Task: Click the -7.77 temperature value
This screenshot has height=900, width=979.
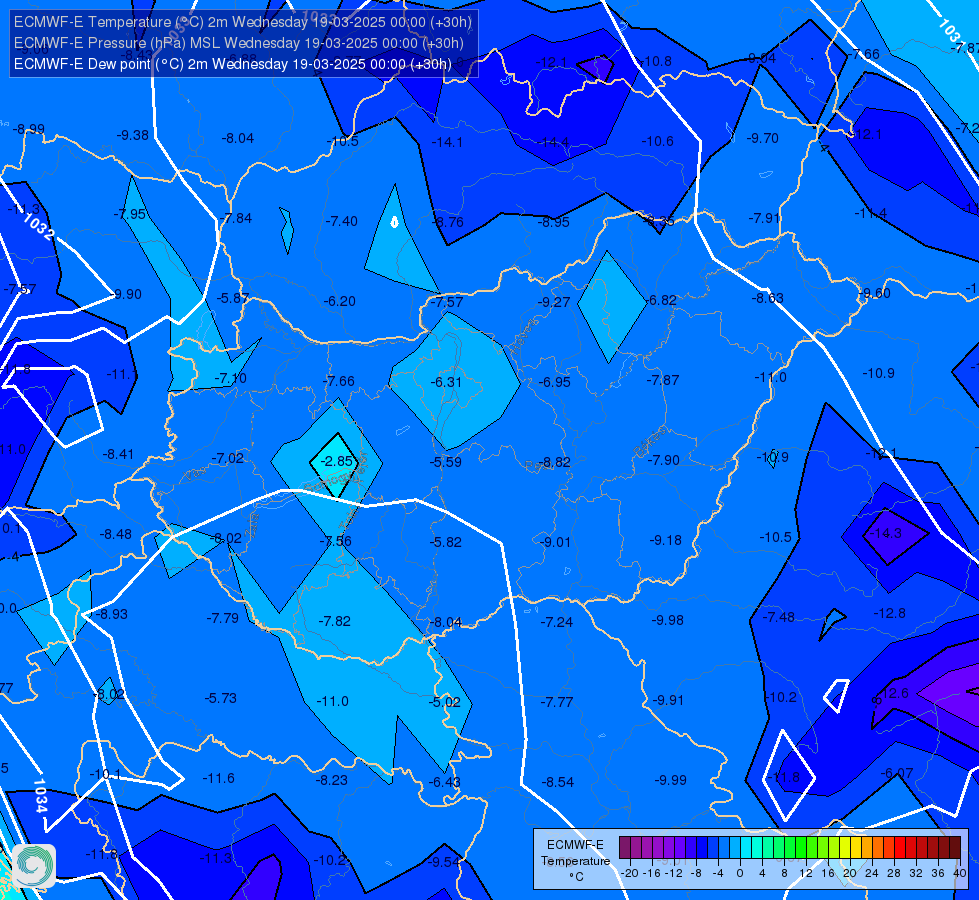Action: click(556, 702)
